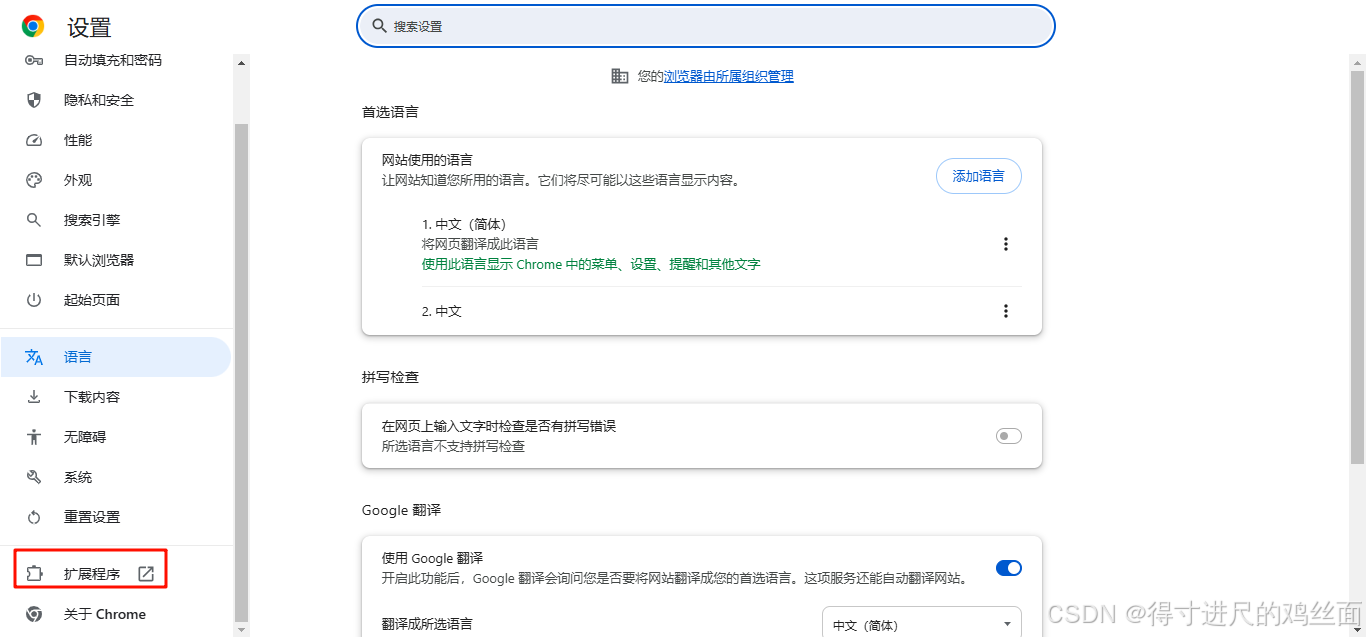The width and height of the screenshot is (1366, 637).
Task: Click the 搜索设置 search field
Action: point(706,26)
